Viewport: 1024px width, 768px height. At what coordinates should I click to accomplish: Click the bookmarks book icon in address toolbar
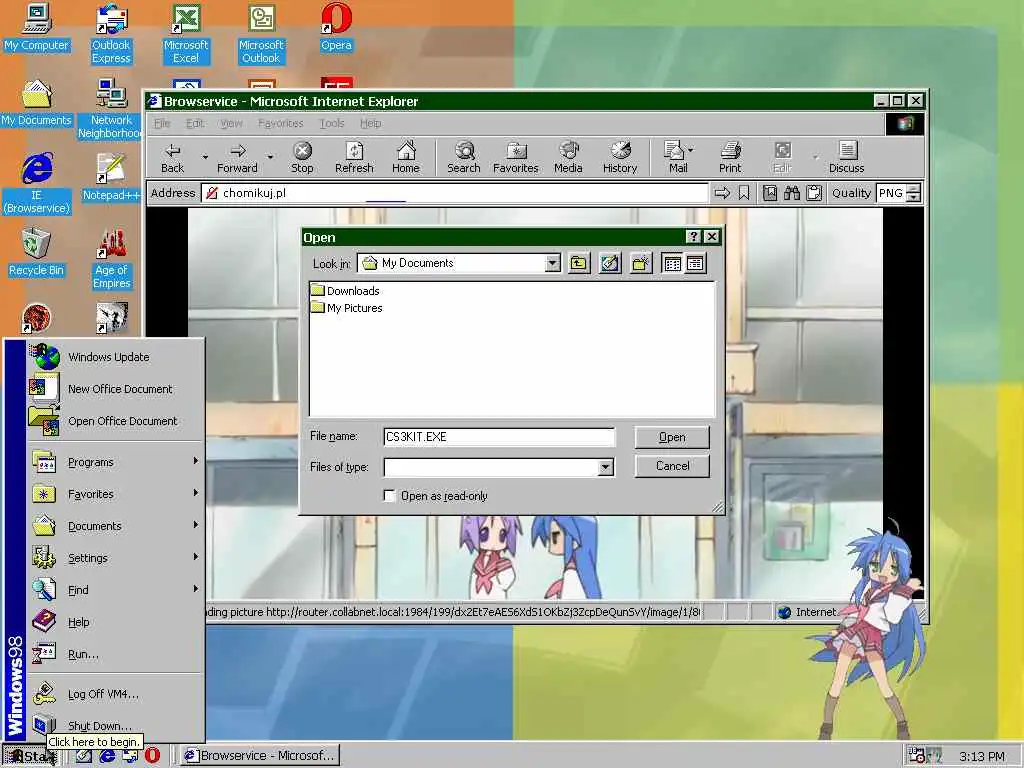click(770, 193)
